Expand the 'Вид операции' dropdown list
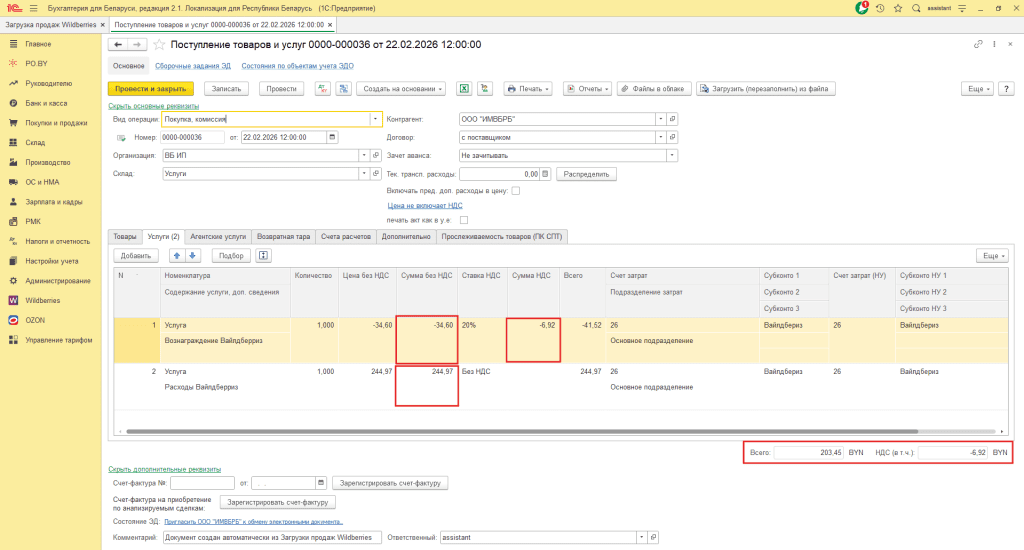The width and height of the screenshot is (1024, 550). pos(376,118)
